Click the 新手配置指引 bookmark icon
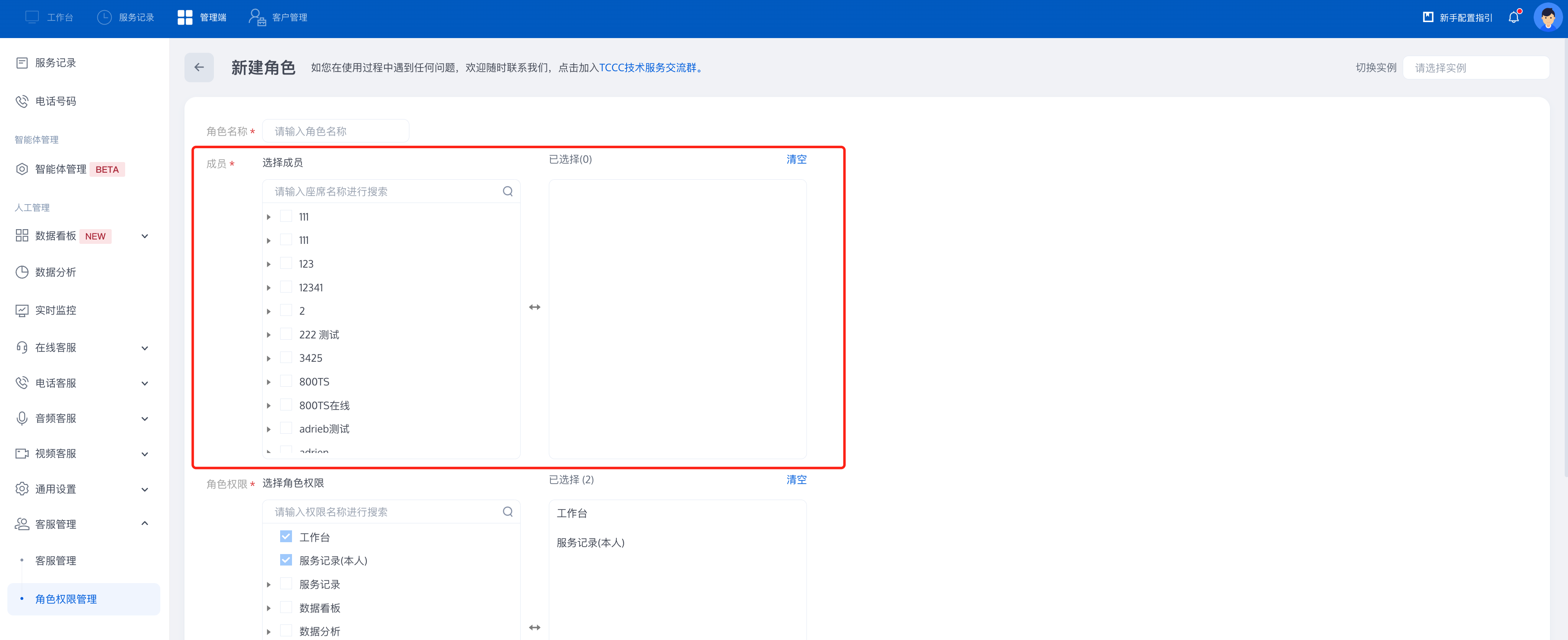 (1428, 17)
